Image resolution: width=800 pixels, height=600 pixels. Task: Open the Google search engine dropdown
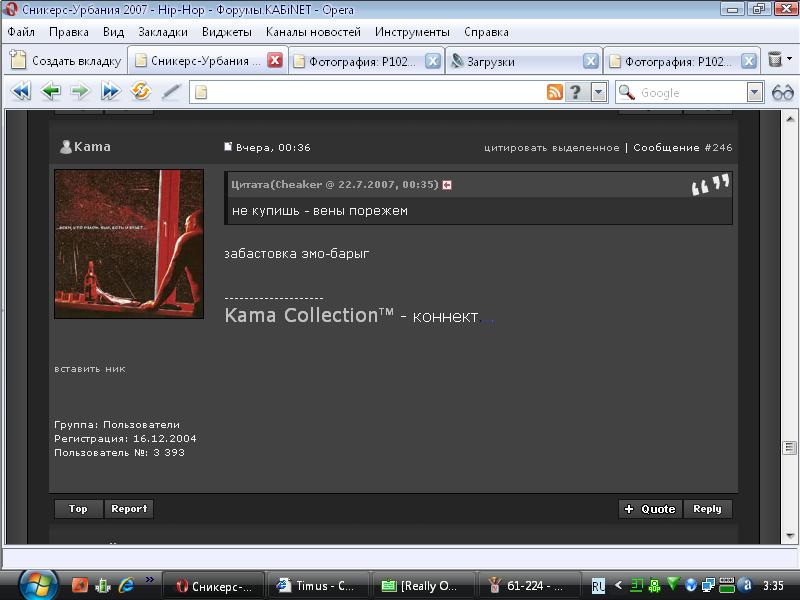pos(755,92)
